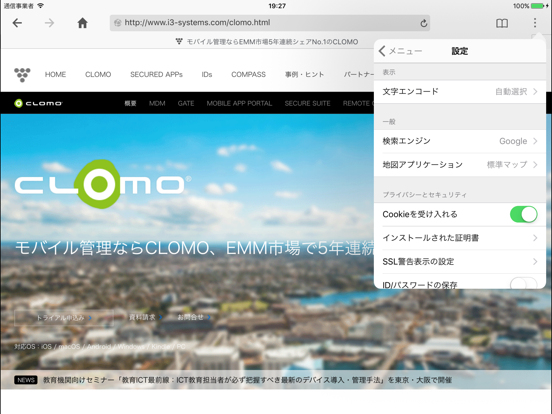The width and height of the screenshot is (552, 414).
Task: Click the page favicon in address bar
Action: tap(118, 23)
